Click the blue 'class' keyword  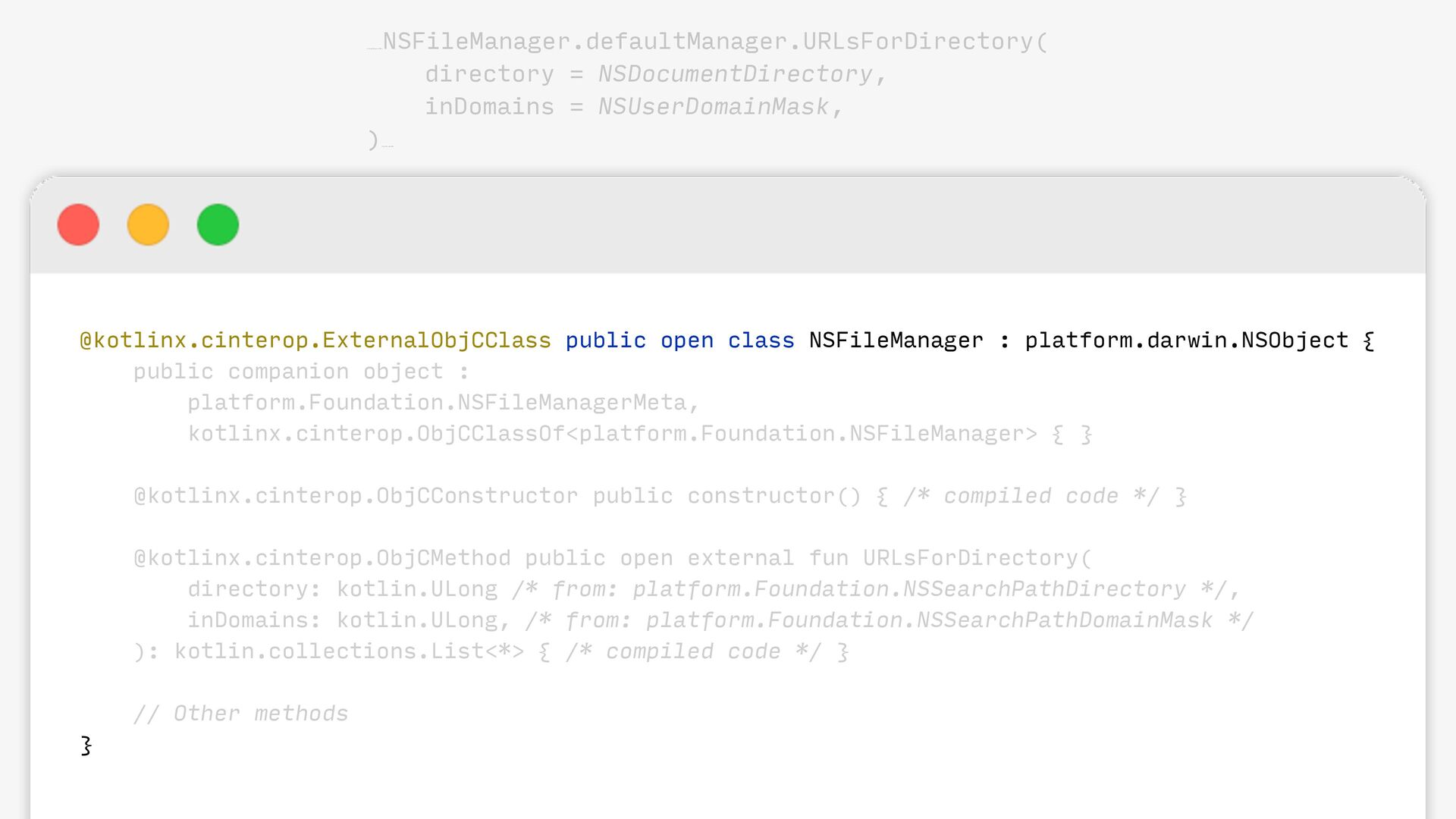[761, 340]
